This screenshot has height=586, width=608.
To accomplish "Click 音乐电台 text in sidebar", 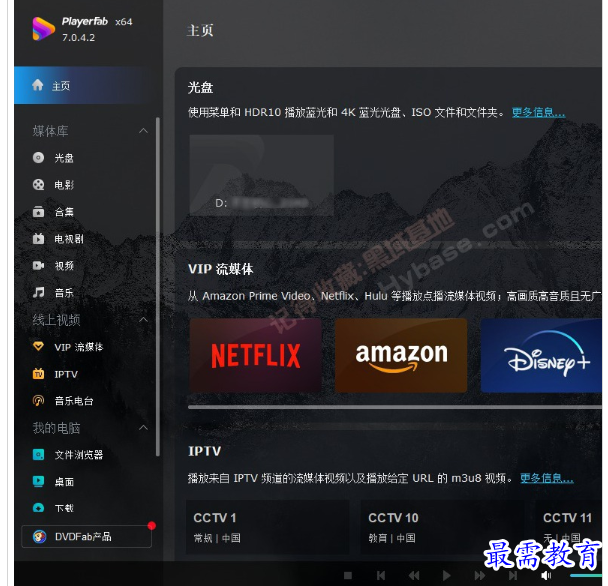I will tap(74, 401).
